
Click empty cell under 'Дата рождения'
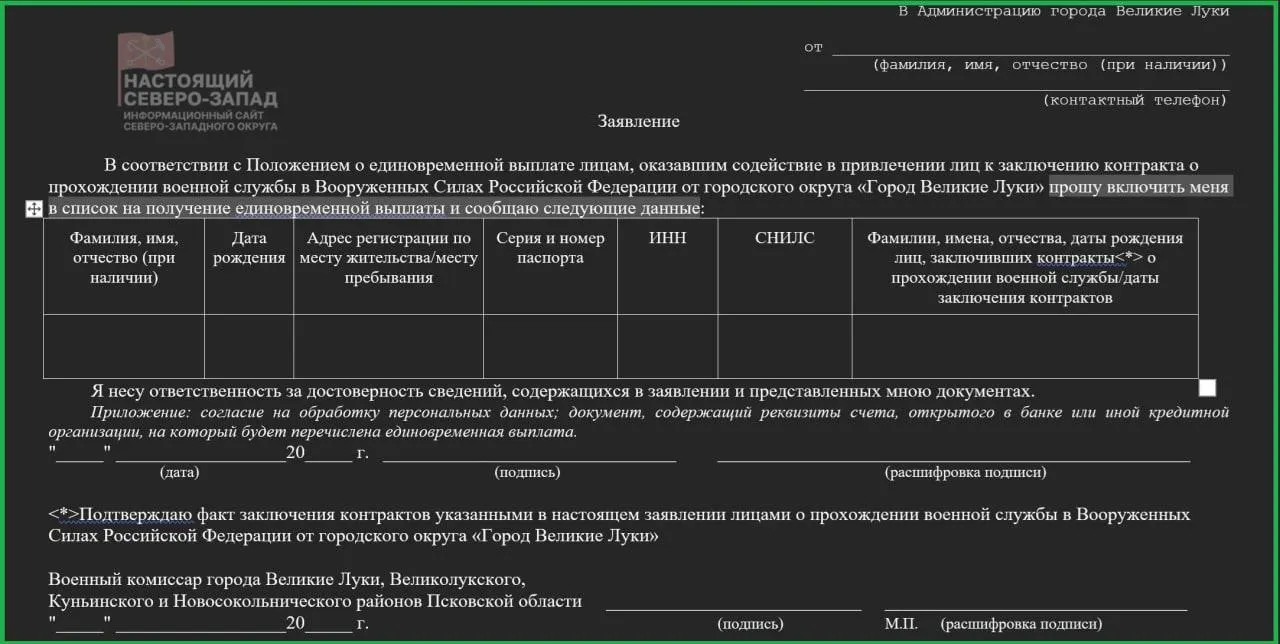click(x=249, y=346)
